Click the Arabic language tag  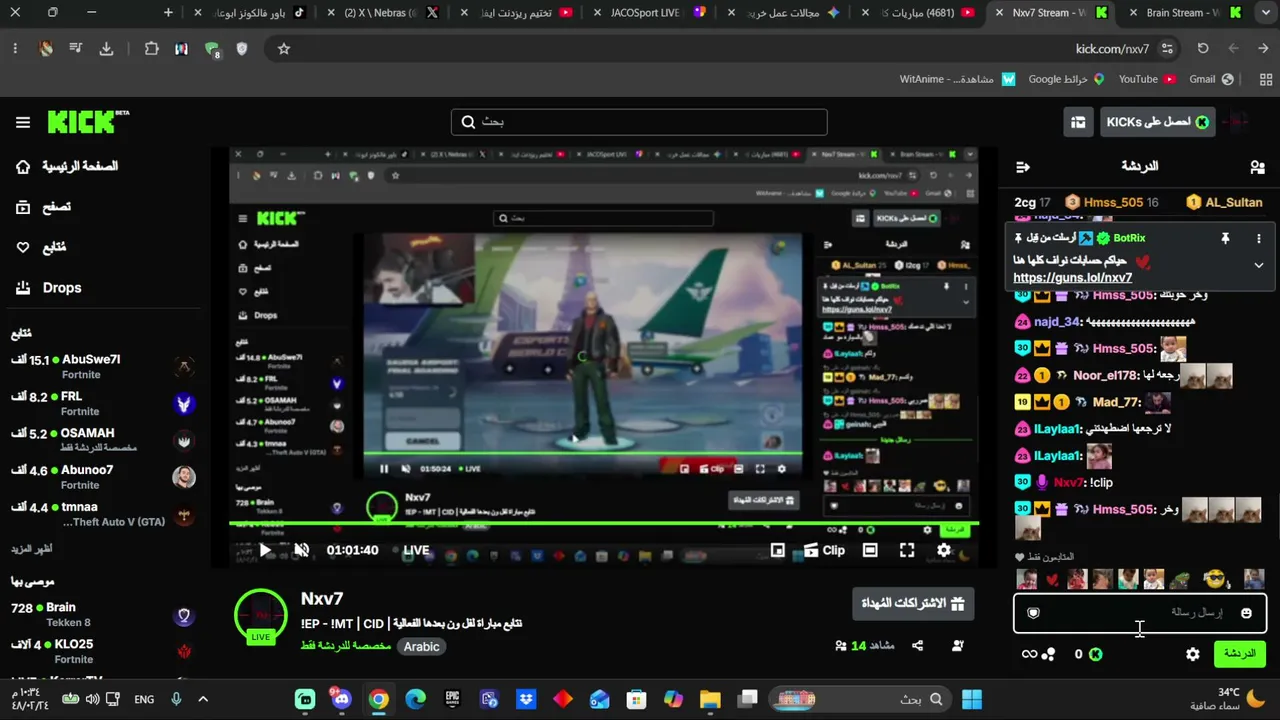(x=421, y=647)
